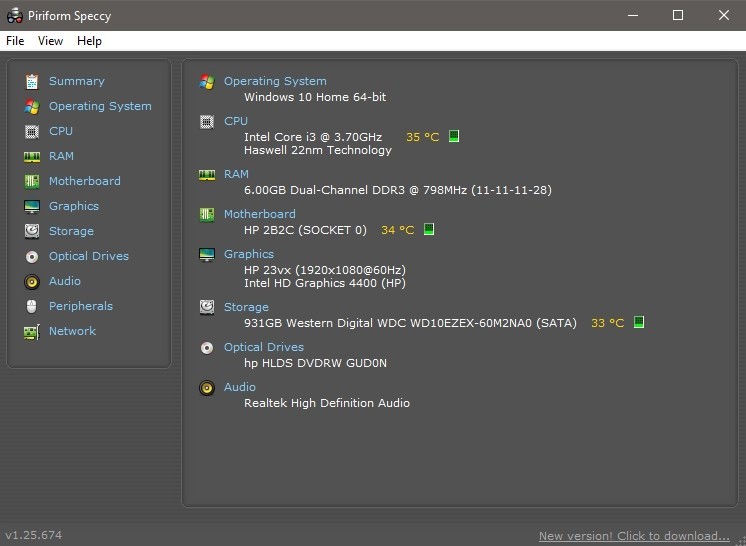Click the Windows 10 Home 64-bit text

(x=315, y=97)
